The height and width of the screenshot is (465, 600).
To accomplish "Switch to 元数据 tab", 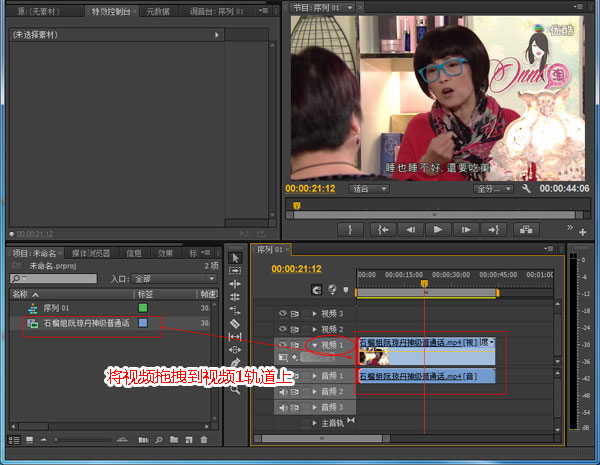I will click(x=158, y=11).
